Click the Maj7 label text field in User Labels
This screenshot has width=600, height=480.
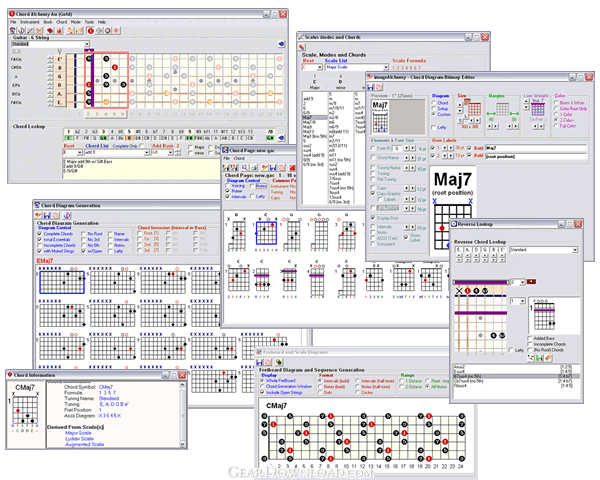point(536,148)
